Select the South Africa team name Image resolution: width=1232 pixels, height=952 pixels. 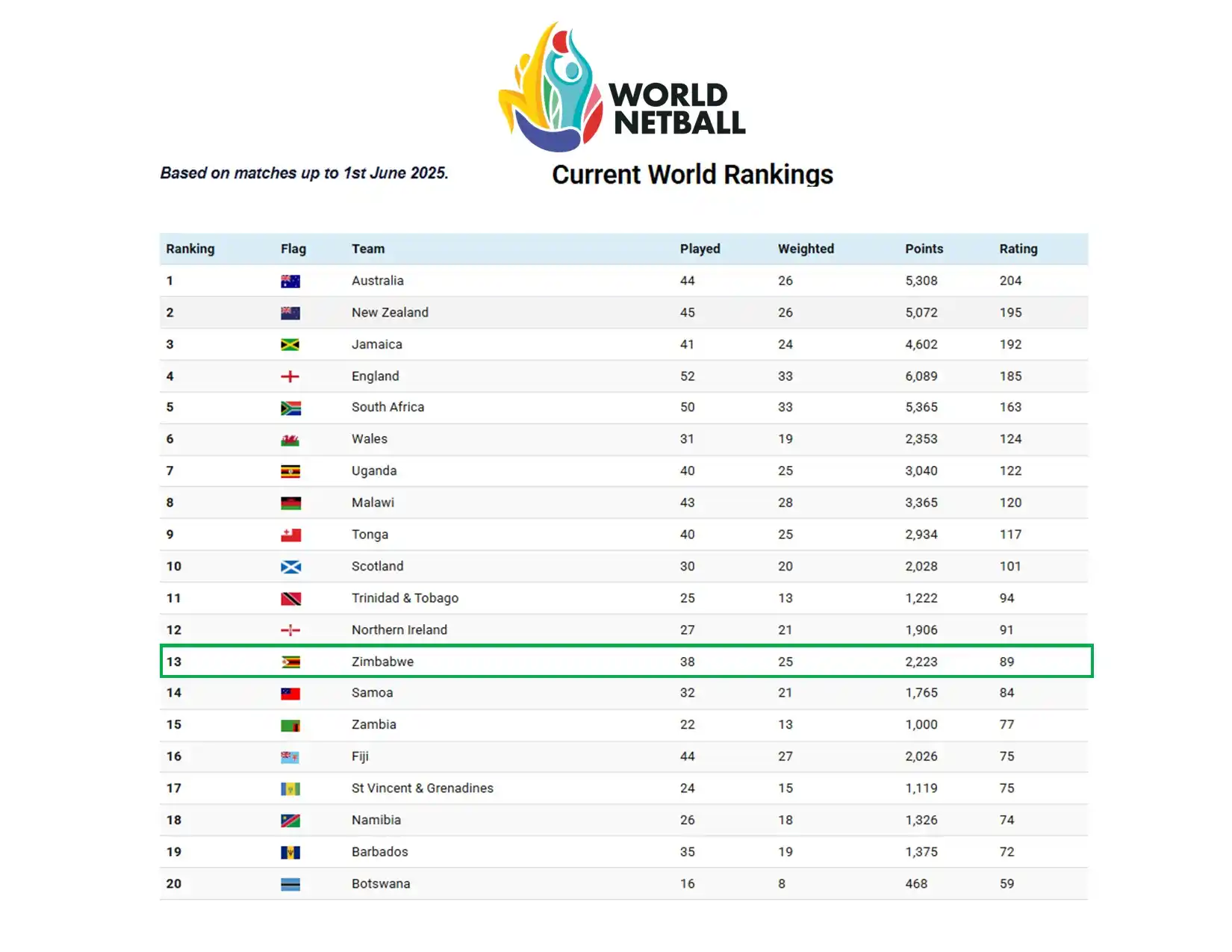coord(388,407)
